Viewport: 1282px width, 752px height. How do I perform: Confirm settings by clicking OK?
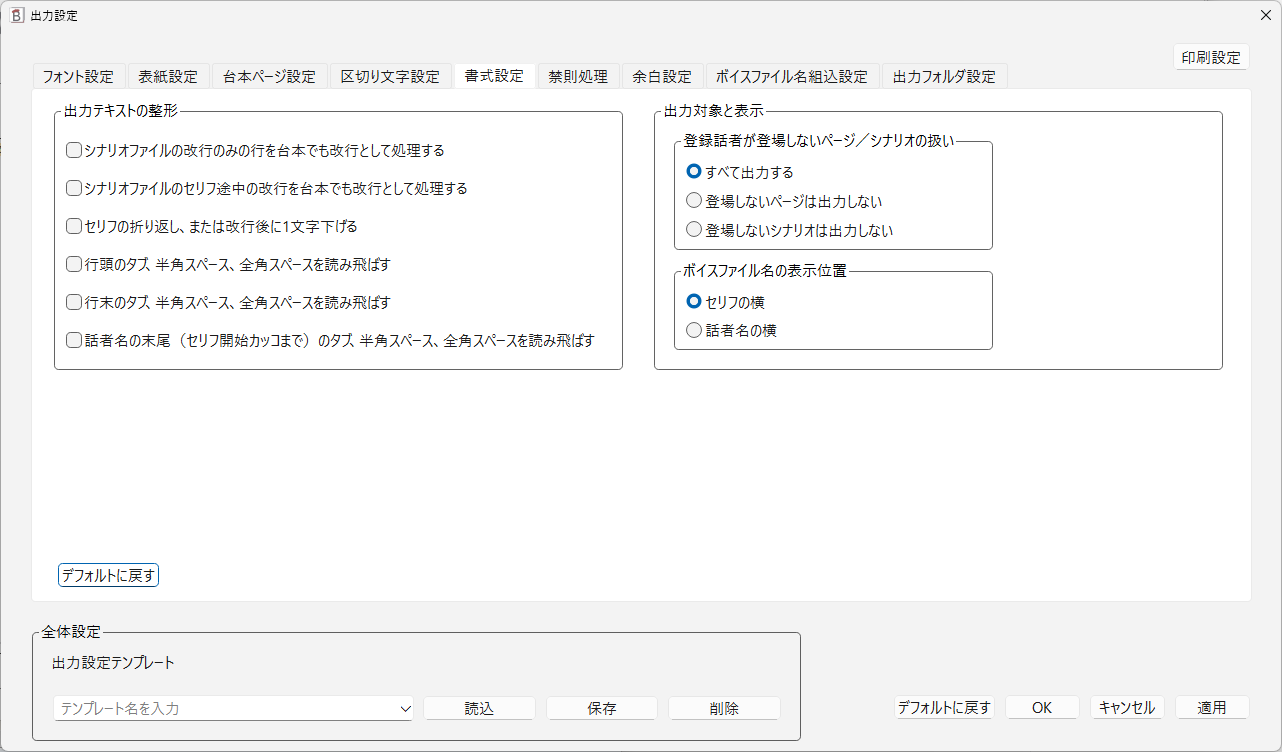point(1042,707)
